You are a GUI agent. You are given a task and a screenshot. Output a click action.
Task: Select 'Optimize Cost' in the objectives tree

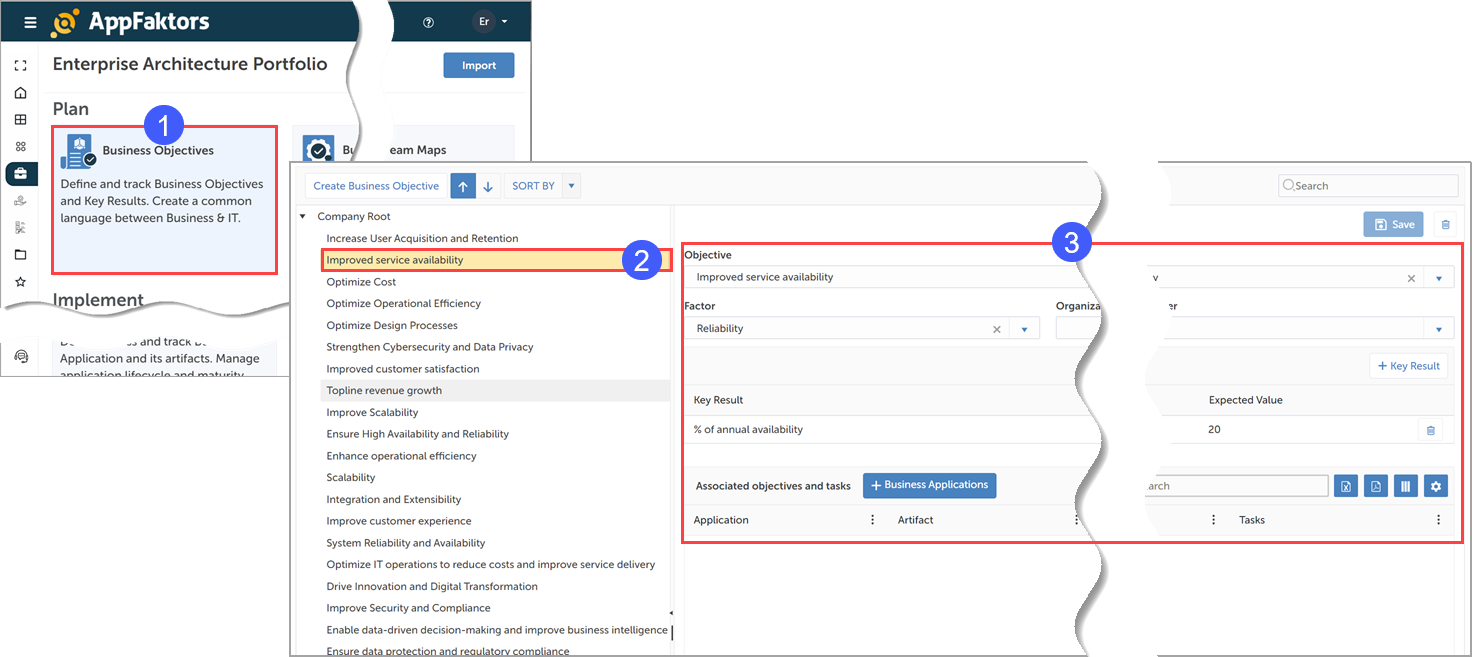[361, 282]
